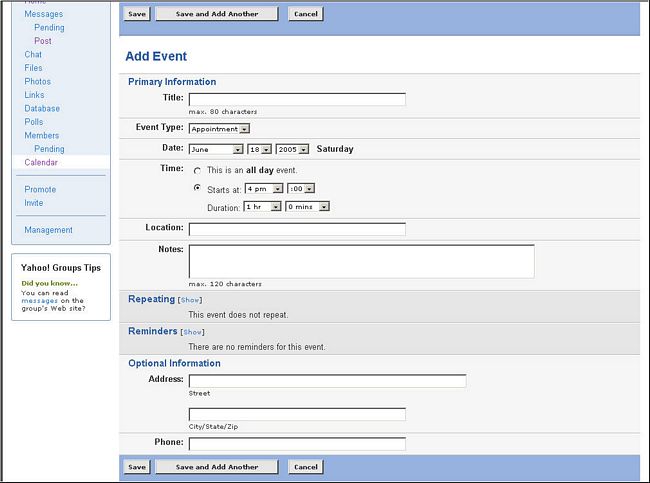Click into the Notes text area
The image size is (650, 483).
[361, 261]
